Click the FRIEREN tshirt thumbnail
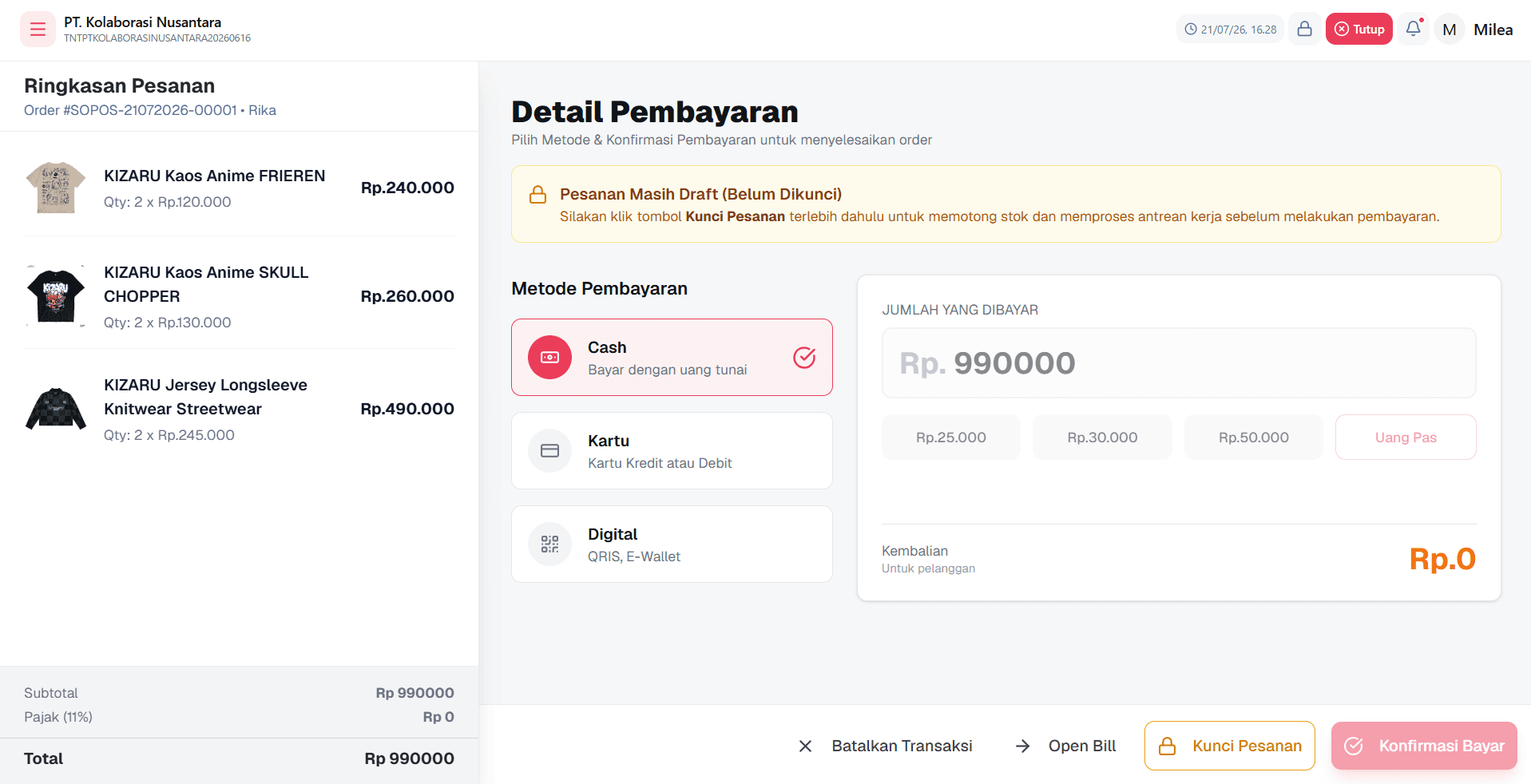Screen dimensions: 1531x784 tap(55, 188)
